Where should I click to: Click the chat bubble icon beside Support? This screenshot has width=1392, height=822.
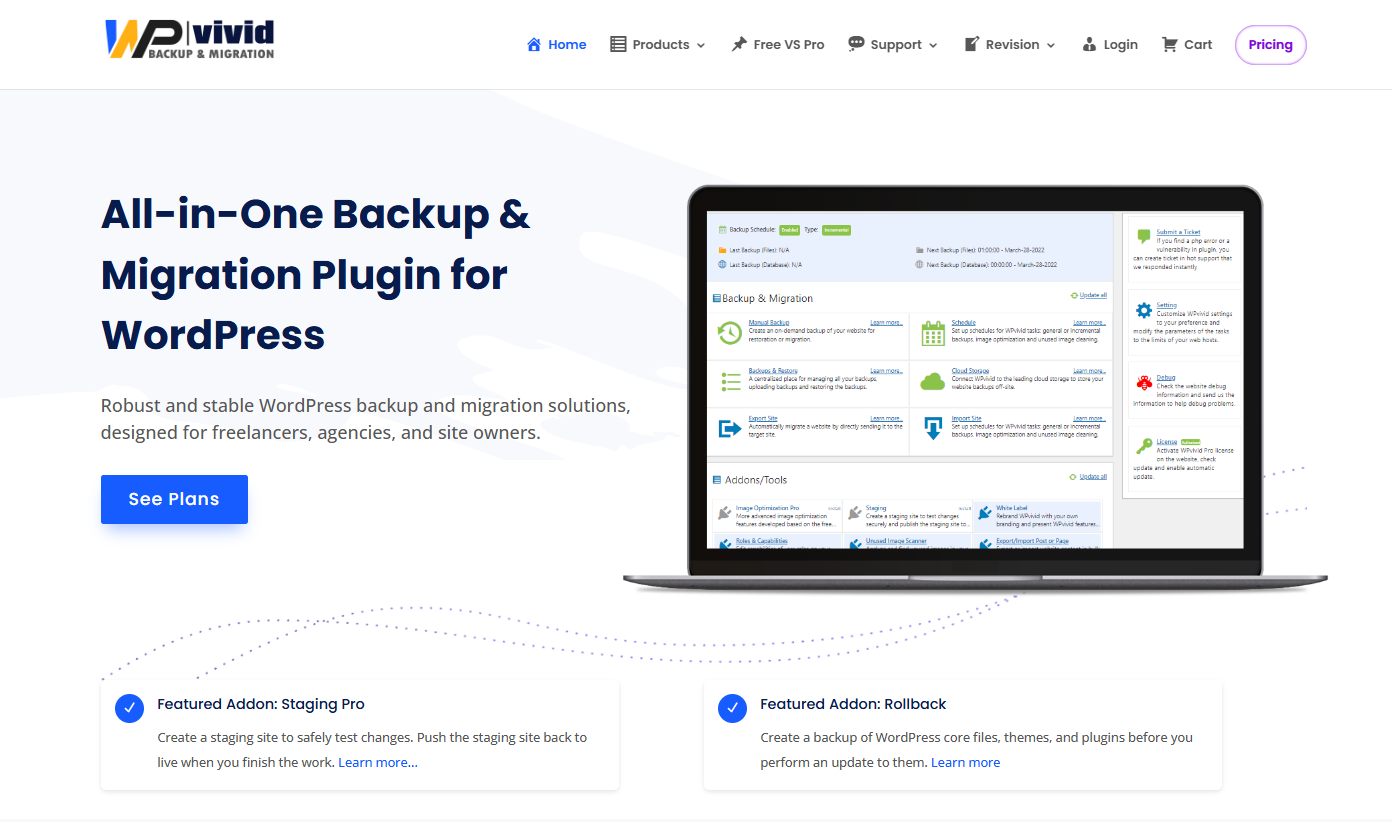coord(856,44)
